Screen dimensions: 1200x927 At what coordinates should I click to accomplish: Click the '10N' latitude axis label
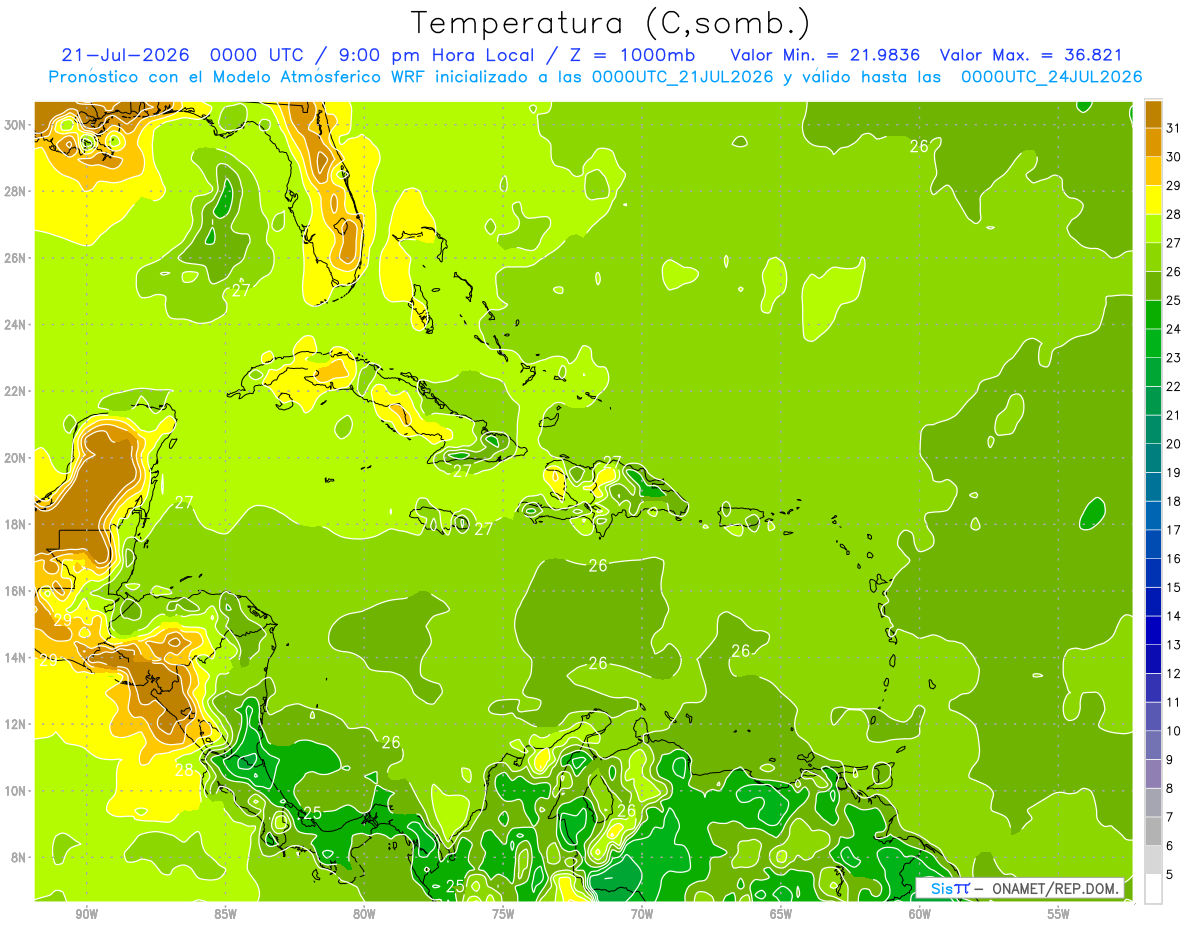(16, 791)
